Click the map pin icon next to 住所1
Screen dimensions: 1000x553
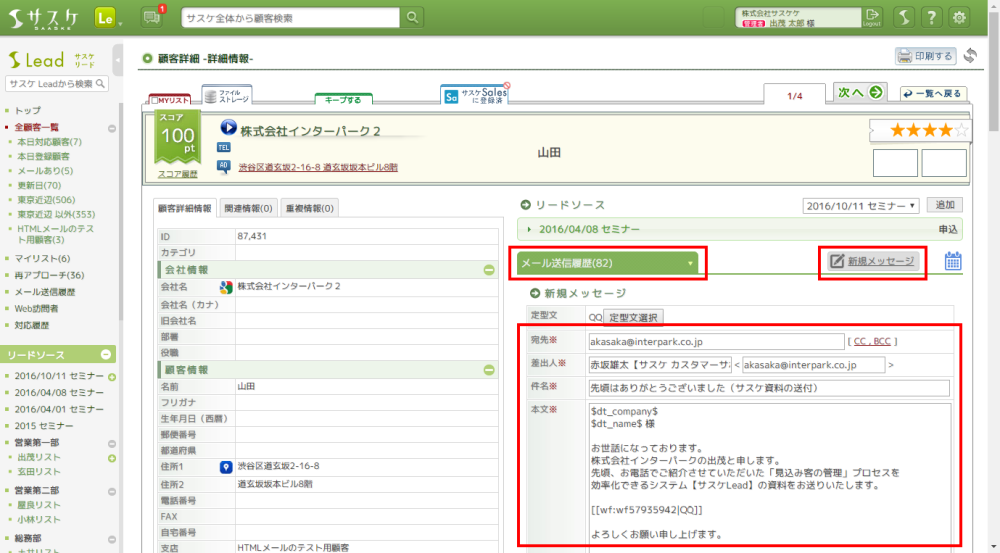pos(226,467)
